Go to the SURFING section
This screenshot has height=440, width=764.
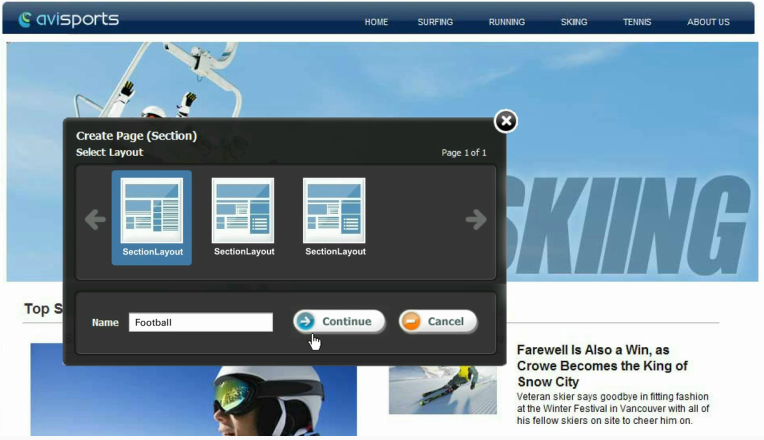[435, 22]
